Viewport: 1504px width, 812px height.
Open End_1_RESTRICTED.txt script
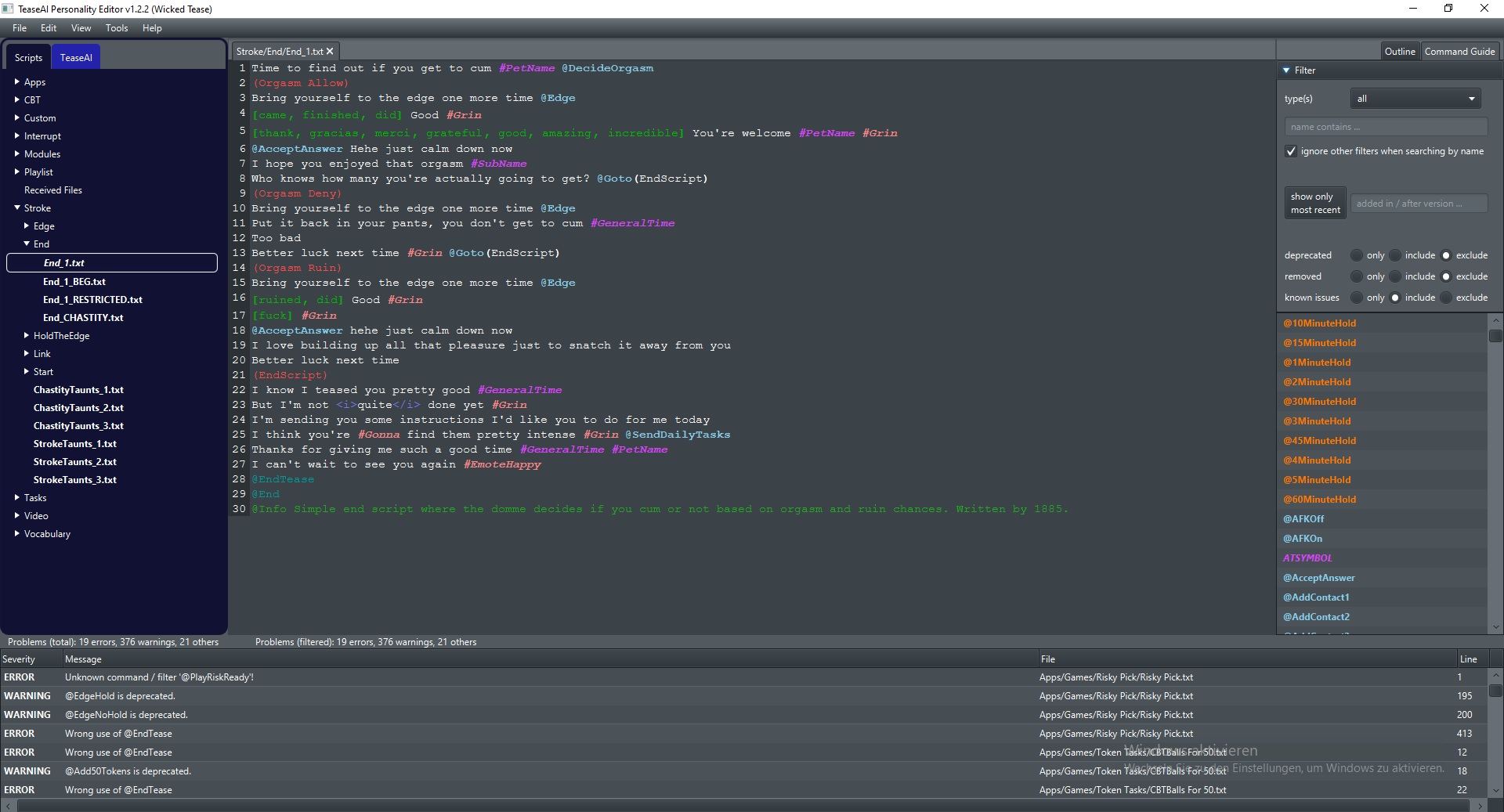pyautogui.click(x=92, y=300)
